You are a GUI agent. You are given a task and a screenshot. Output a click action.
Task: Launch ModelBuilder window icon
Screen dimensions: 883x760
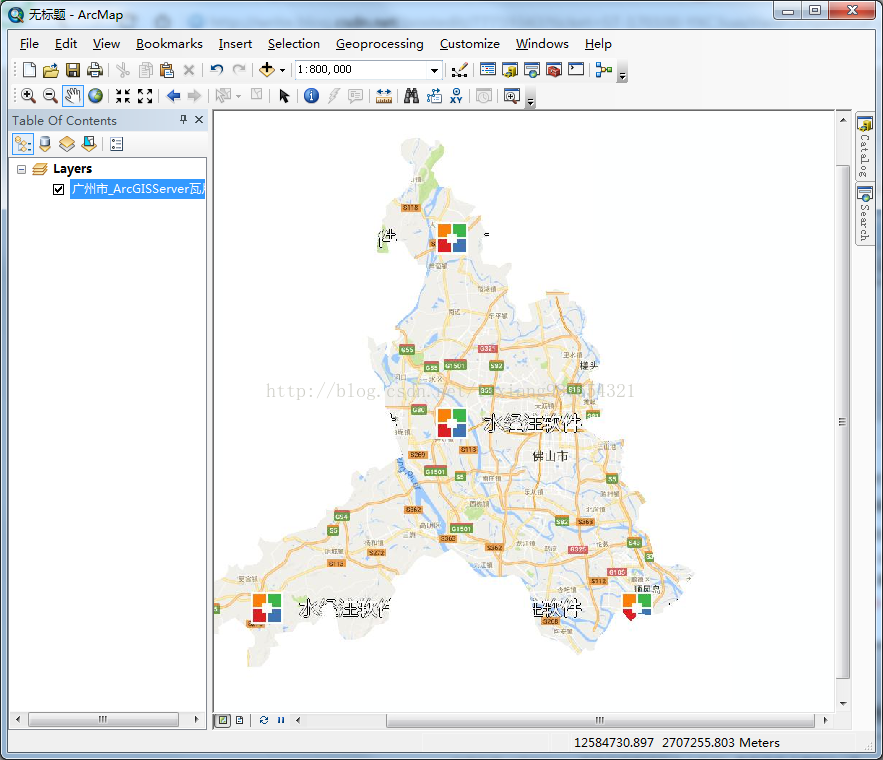(x=604, y=70)
